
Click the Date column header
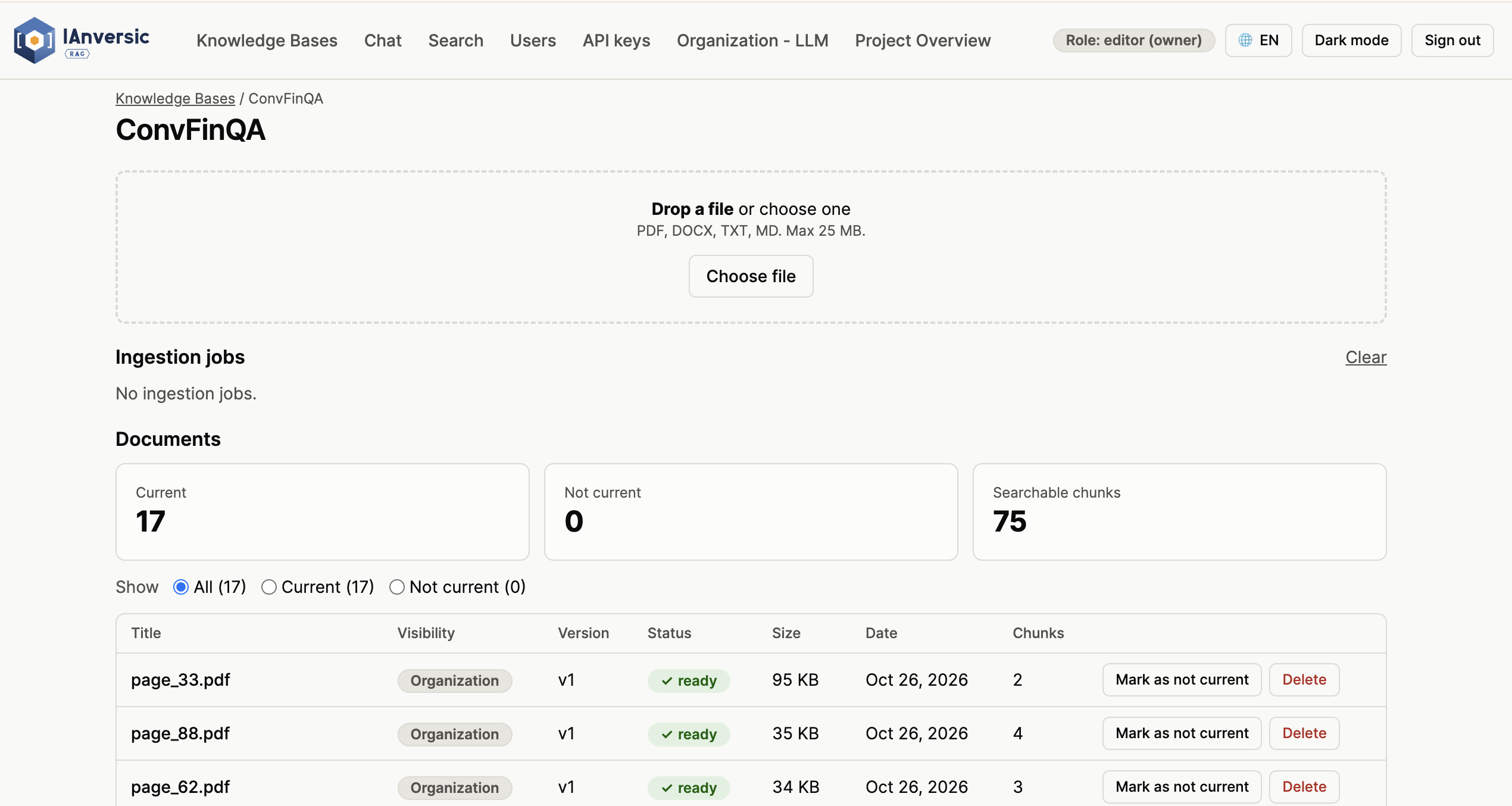881,633
